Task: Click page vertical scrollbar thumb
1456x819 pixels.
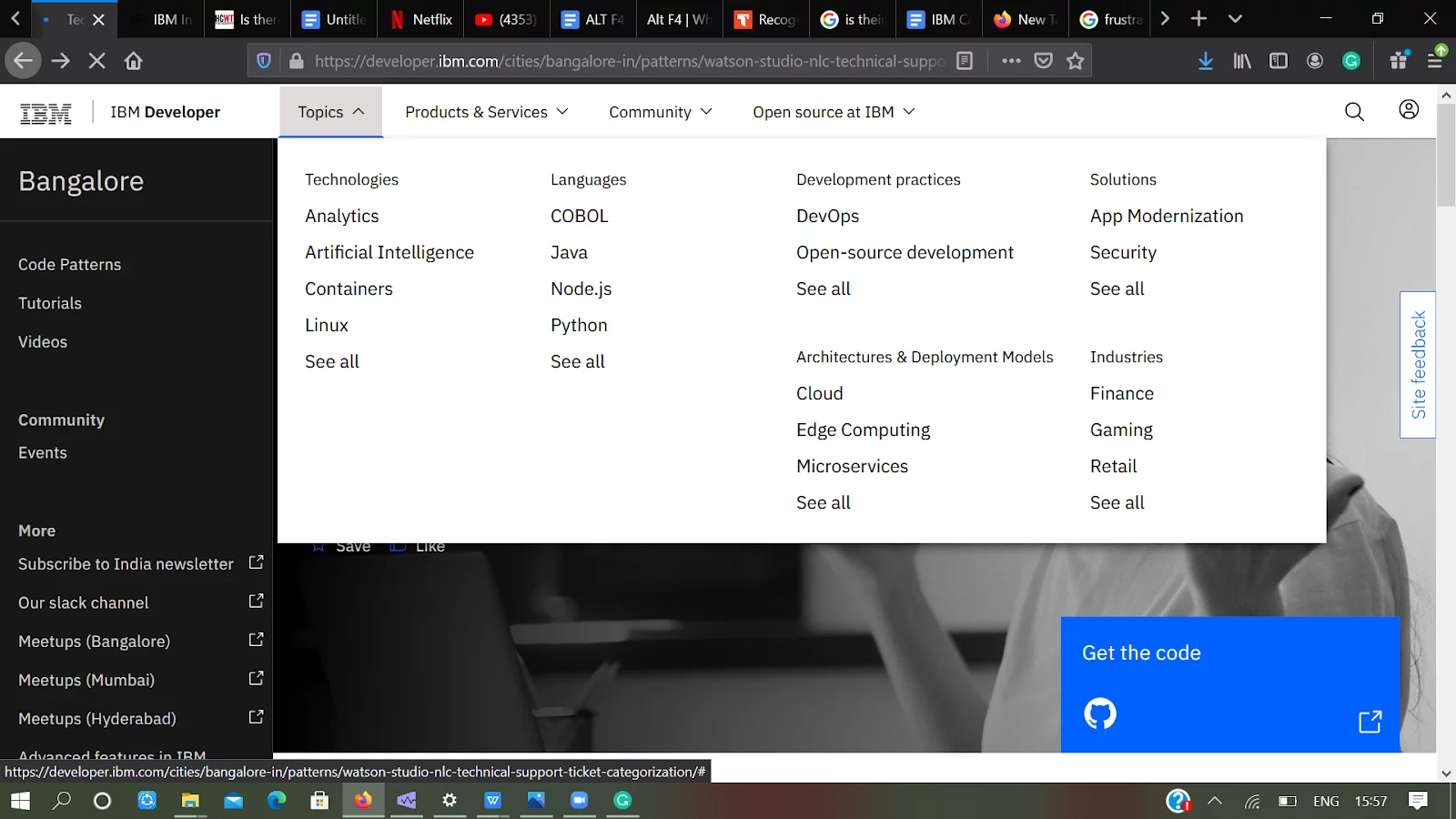Action: 1445,155
